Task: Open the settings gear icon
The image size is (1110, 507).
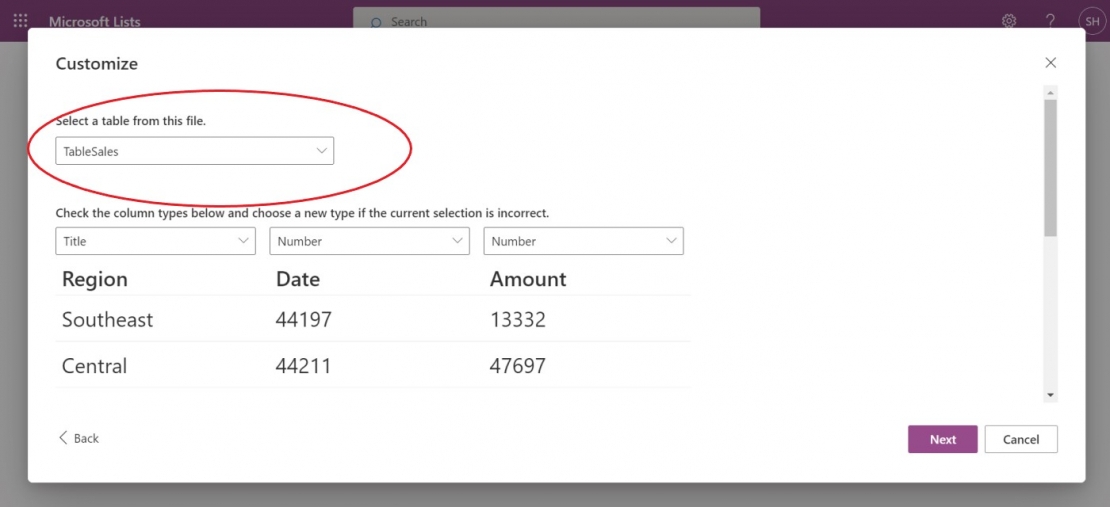Action: [x=1009, y=21]
